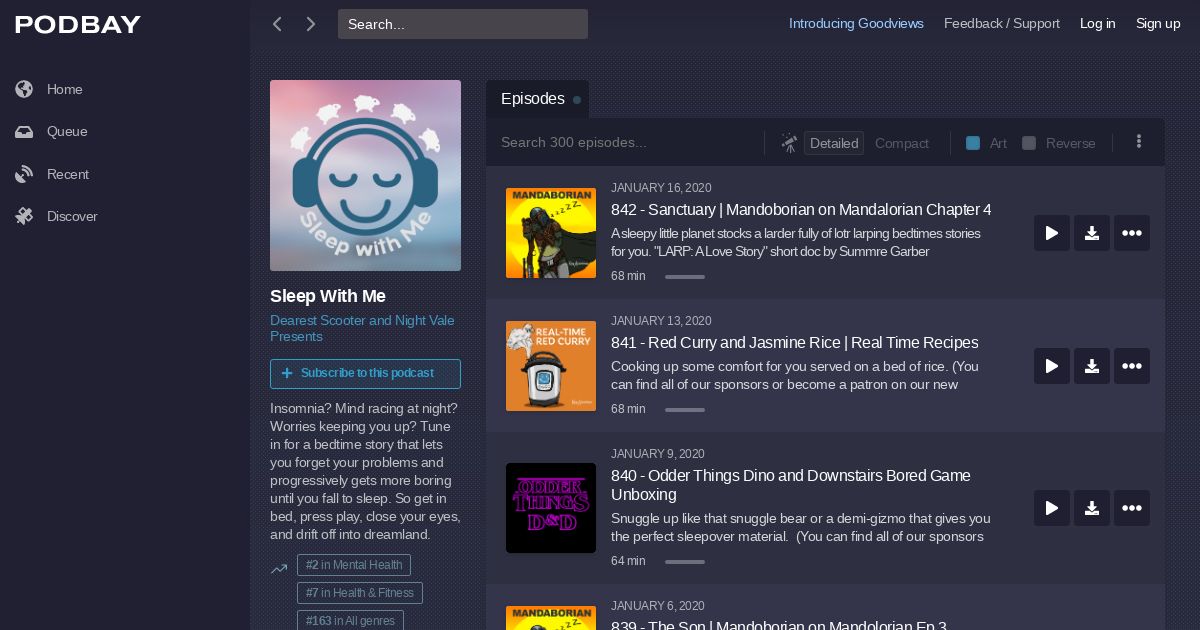Switch to Compact view
This screenshot has height=630, width=1200.
pyautogui.click(x=902, y=143)
